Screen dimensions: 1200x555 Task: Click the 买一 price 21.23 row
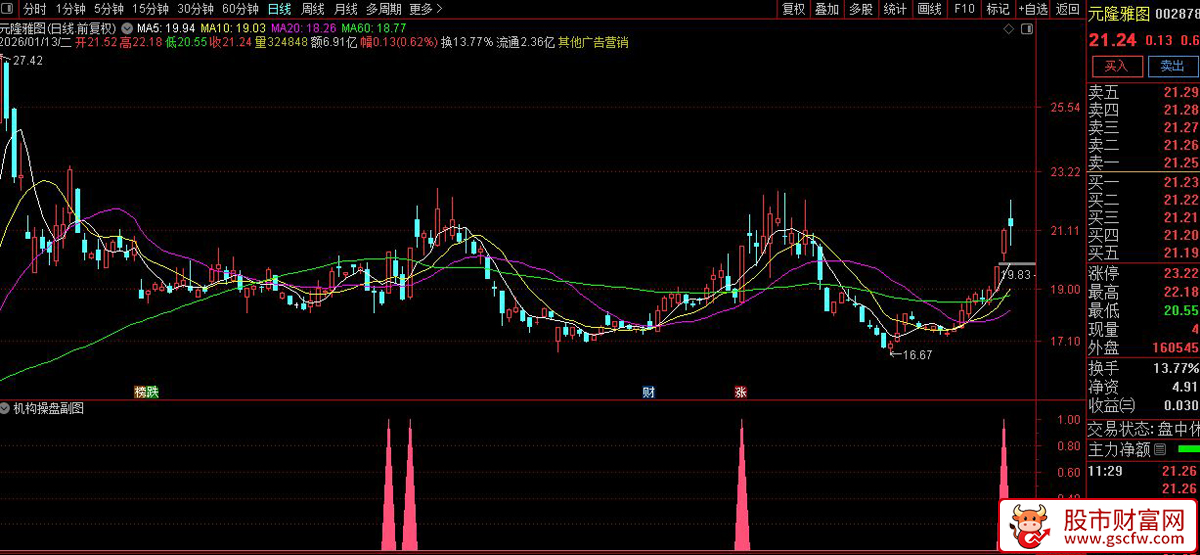pos(1143,182)
